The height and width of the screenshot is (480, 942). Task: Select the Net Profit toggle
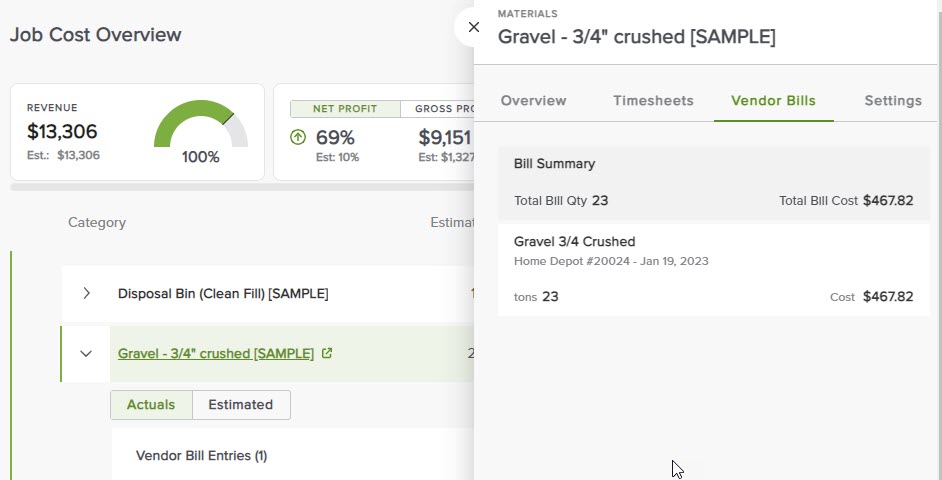pyautogui.click(x=345, y=109)
